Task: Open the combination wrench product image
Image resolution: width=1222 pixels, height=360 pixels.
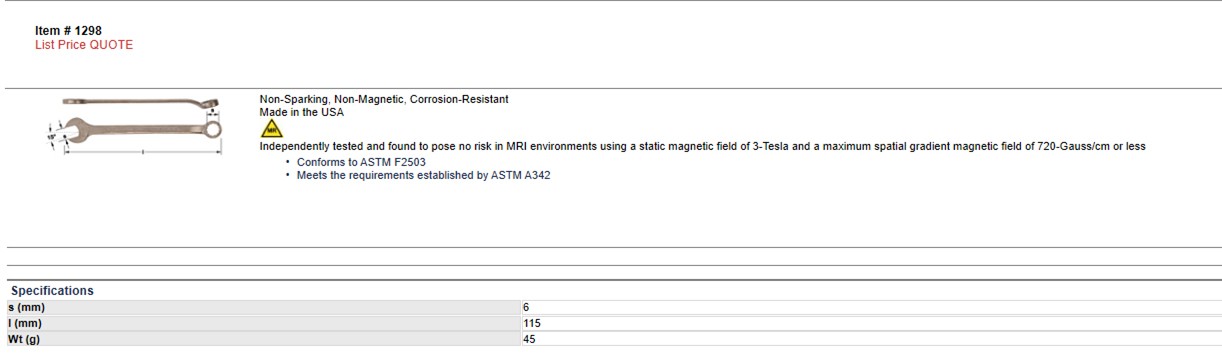Action: click(x=138, y=126)
